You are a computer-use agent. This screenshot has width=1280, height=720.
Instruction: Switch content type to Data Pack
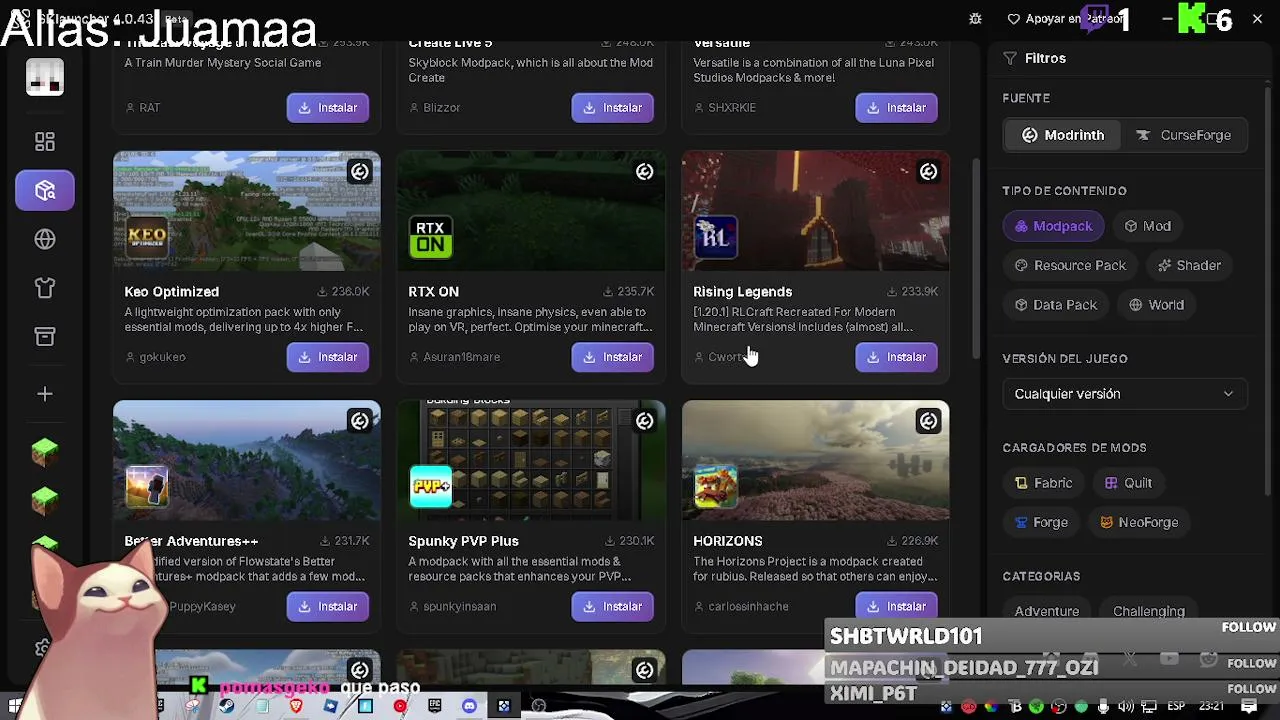pyautogui.click(x=1055, y=305)
